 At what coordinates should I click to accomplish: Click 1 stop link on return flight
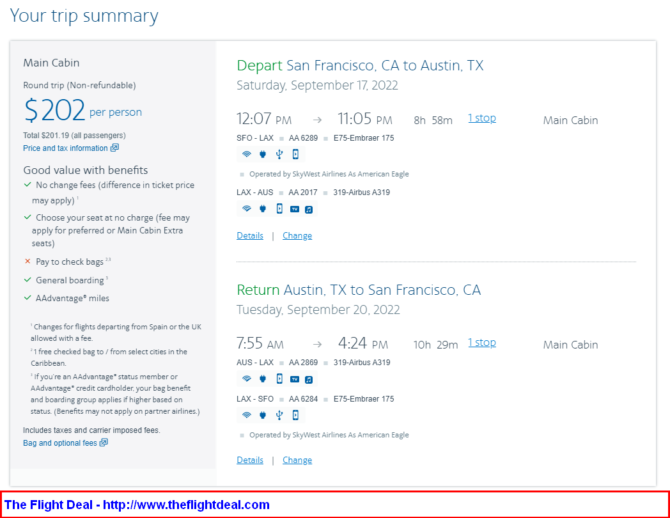482,343
